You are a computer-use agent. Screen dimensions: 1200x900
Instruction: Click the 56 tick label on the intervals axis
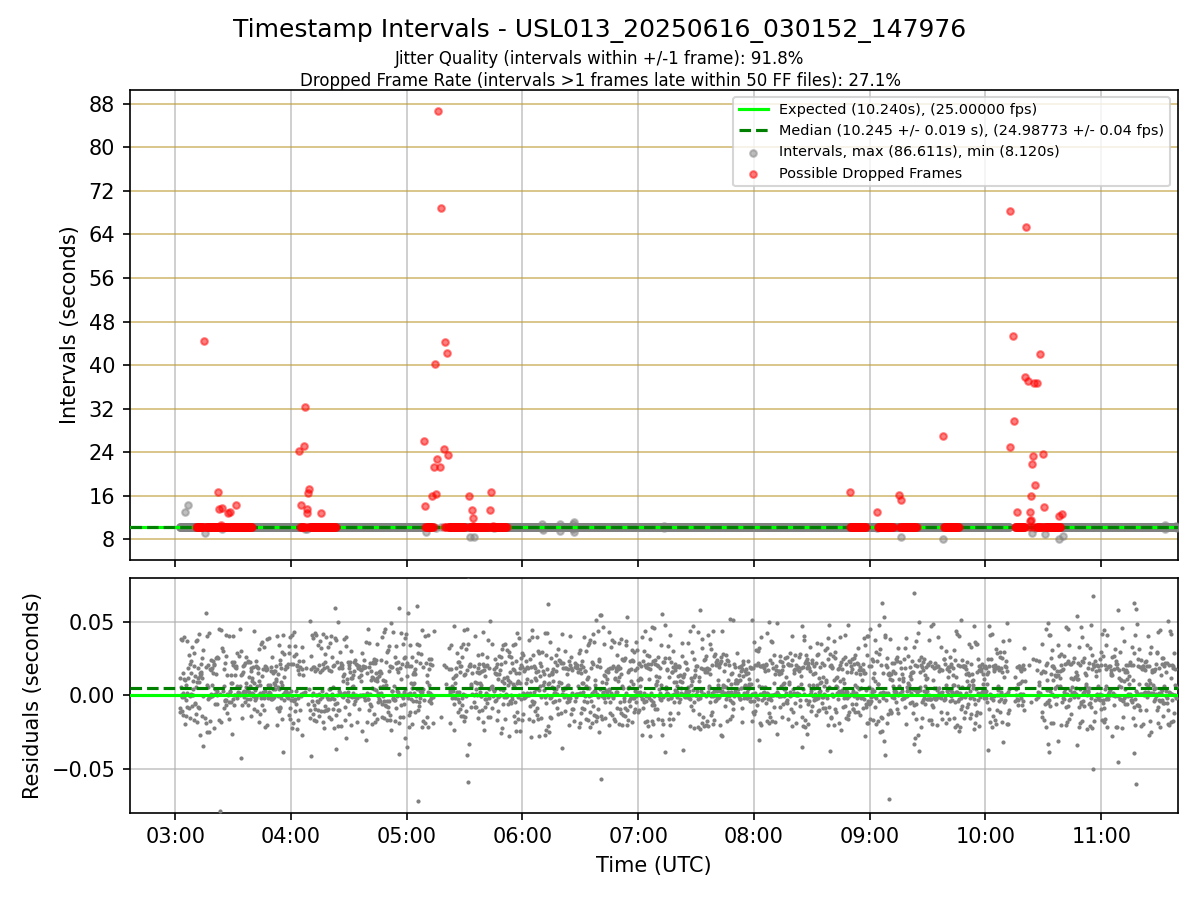(104, 278)
